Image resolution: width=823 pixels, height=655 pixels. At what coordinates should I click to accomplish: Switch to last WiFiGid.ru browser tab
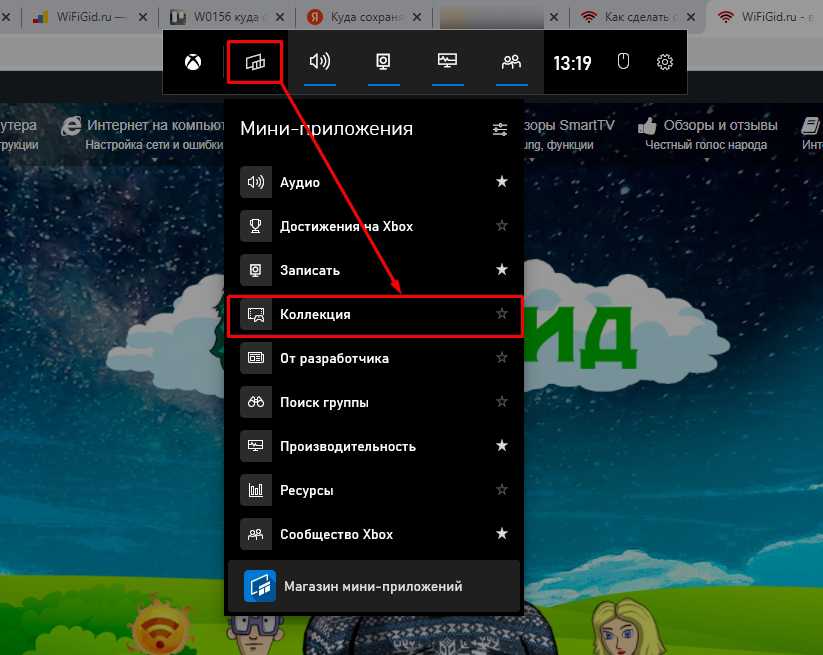point(766,17)
